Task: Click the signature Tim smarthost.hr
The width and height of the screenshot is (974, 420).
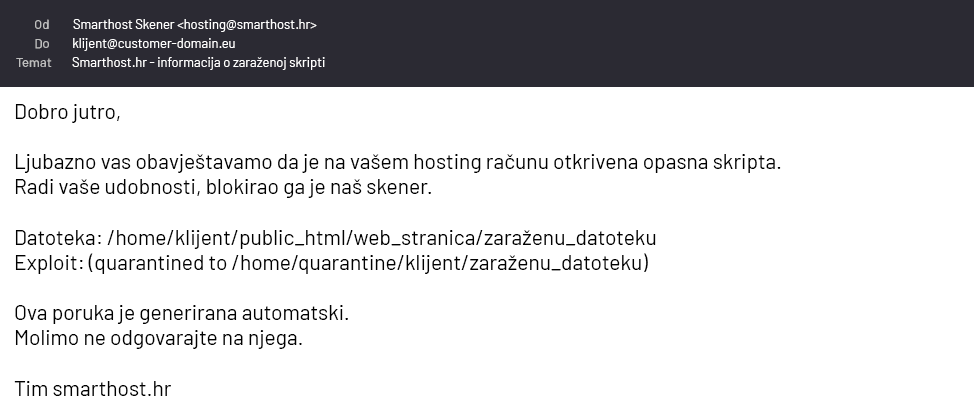Action: tap(93, 389)
